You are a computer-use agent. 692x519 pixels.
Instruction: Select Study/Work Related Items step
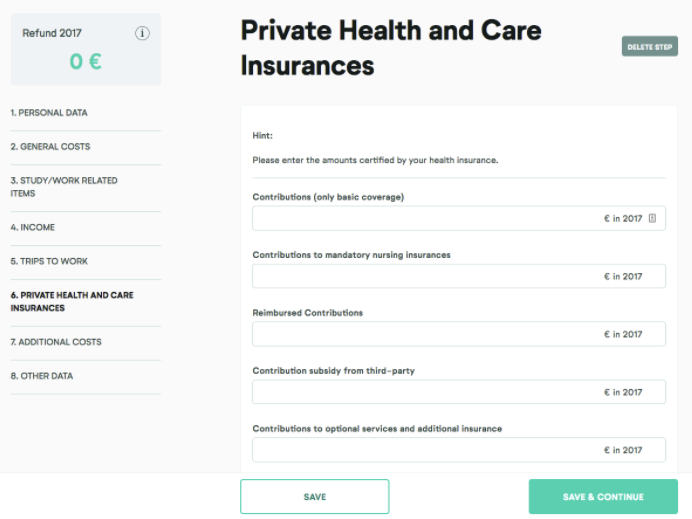64,187
